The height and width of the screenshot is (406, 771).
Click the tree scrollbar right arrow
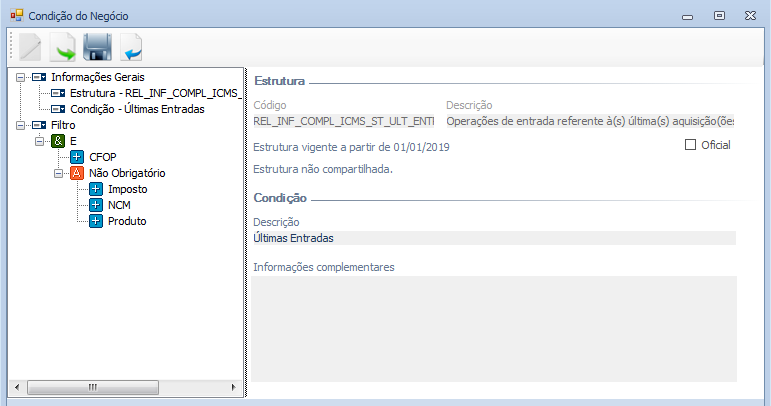coord(233,387)
